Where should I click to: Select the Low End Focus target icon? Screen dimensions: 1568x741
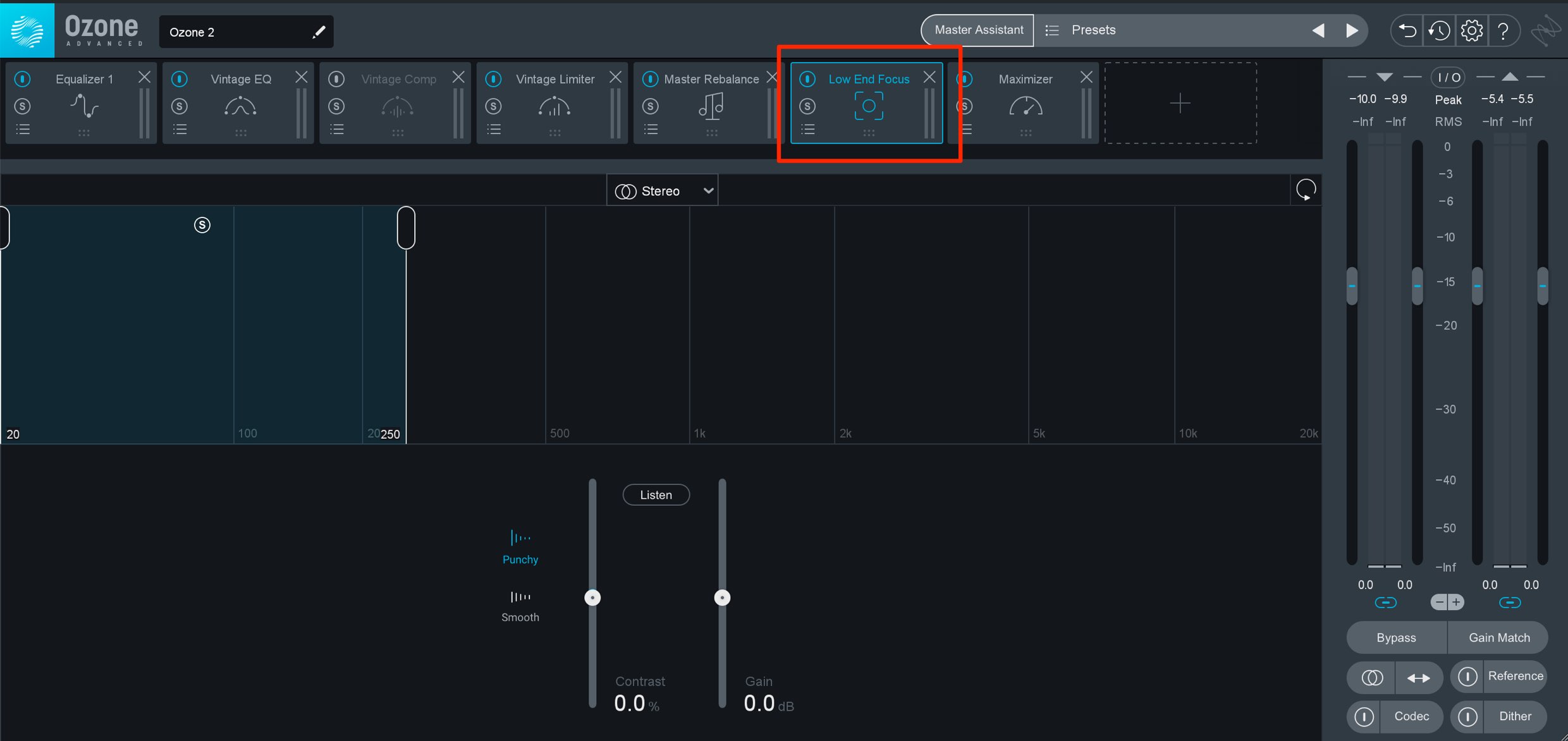point(869,106)
